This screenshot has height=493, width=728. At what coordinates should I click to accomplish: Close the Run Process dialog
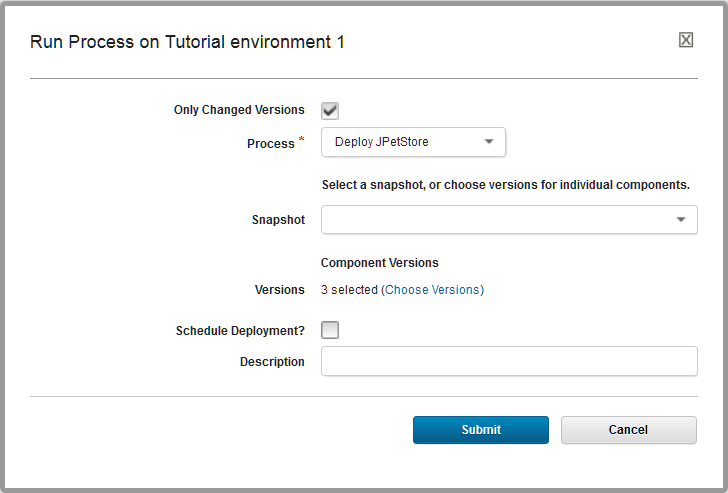pos(686,40)
